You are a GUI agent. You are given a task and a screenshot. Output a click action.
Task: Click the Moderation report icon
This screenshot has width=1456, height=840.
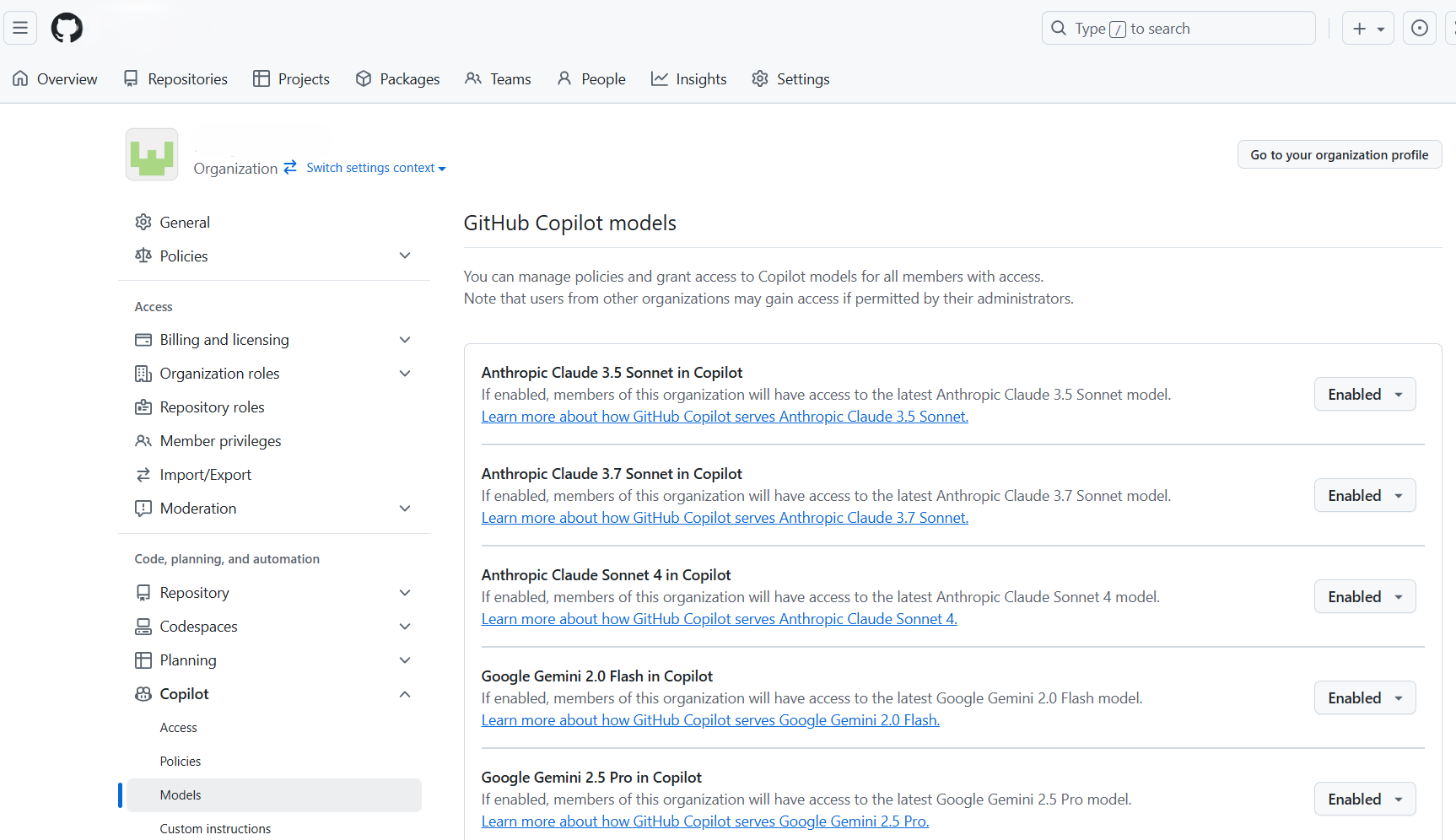[143, 509]
